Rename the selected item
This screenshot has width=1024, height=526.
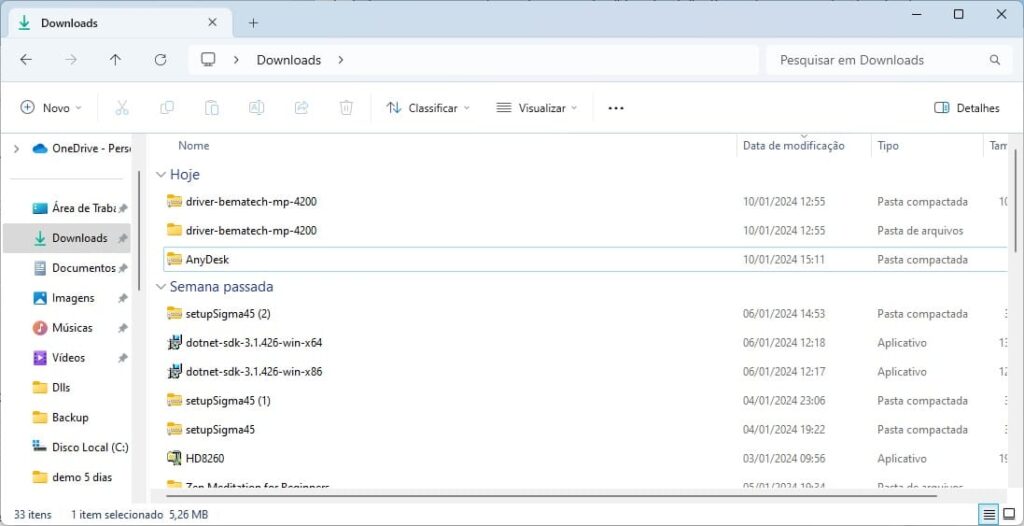coord(257,108)
